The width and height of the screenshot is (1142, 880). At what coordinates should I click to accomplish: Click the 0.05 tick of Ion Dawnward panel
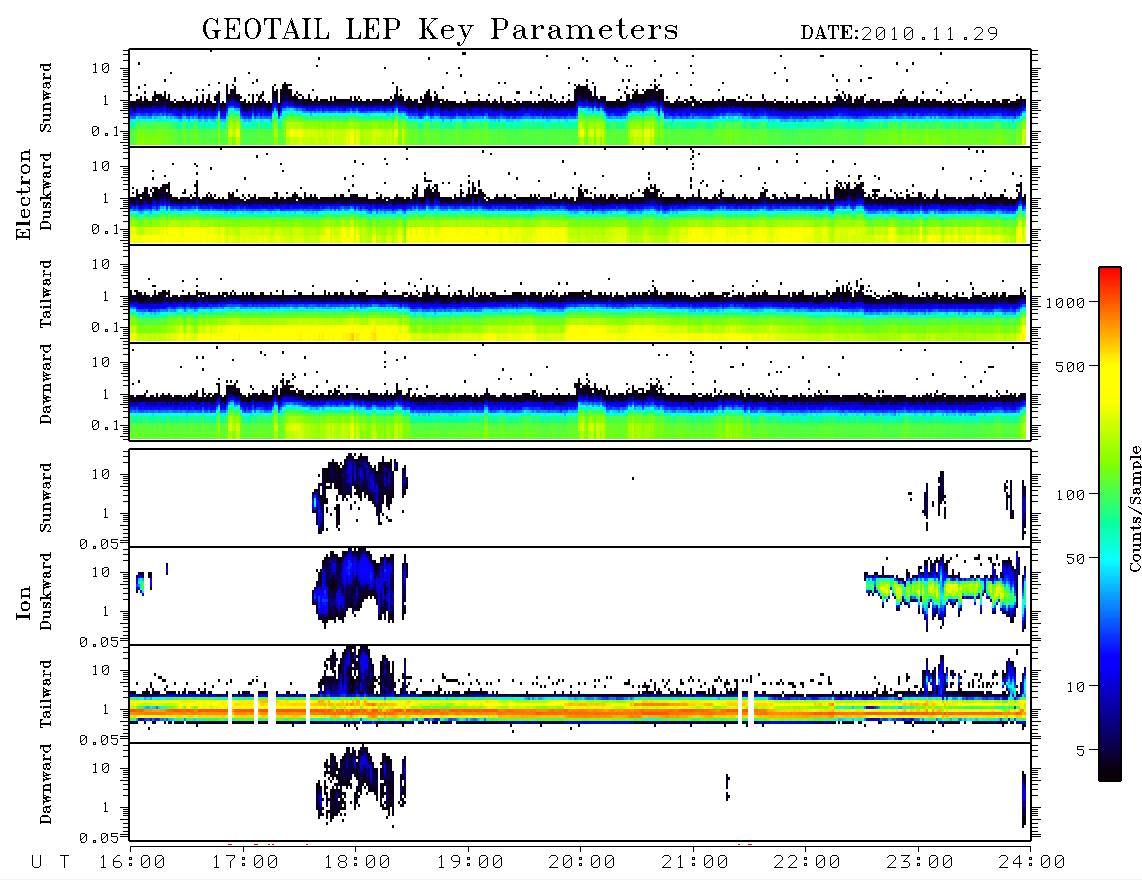click(99, 838)
